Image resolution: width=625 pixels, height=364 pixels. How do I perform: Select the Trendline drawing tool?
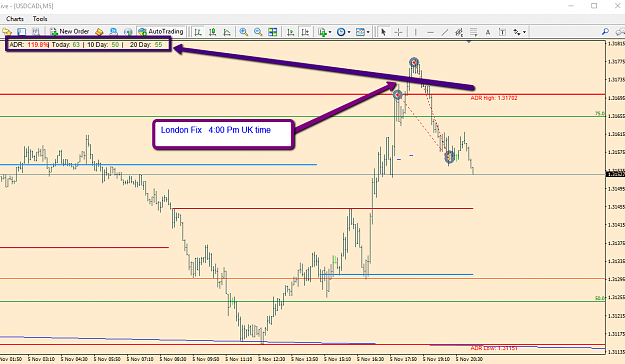tap(445, 32)
